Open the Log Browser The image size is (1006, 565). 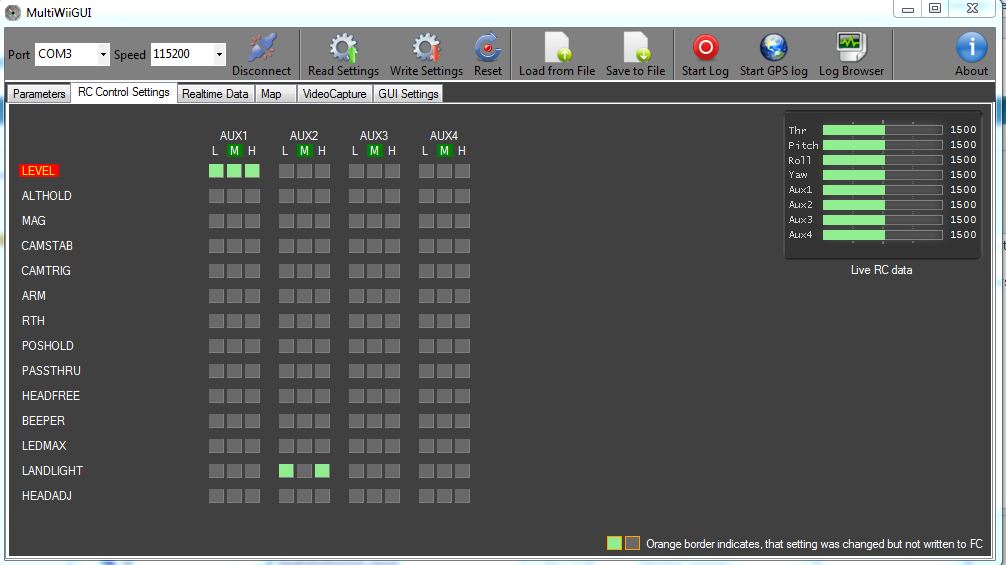point(851,48)
